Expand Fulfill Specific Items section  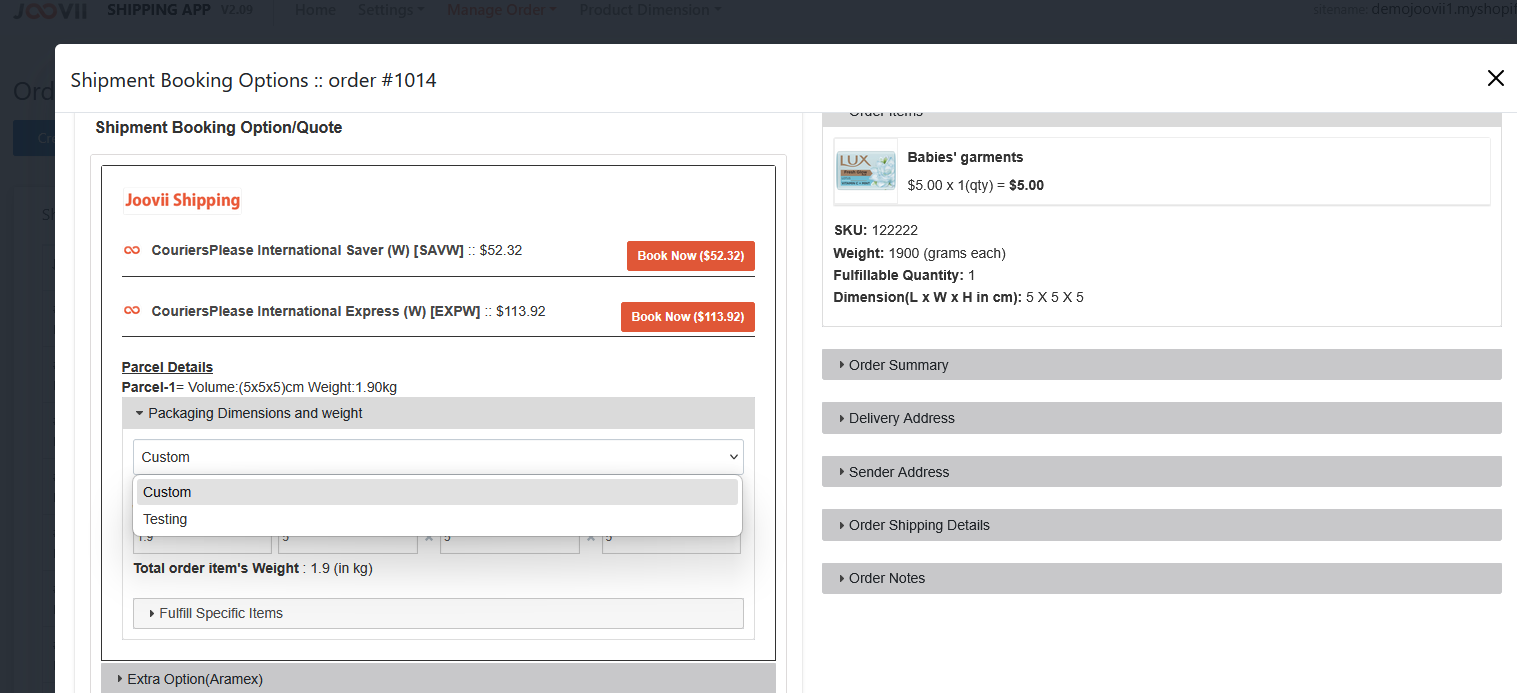point(438,613)
